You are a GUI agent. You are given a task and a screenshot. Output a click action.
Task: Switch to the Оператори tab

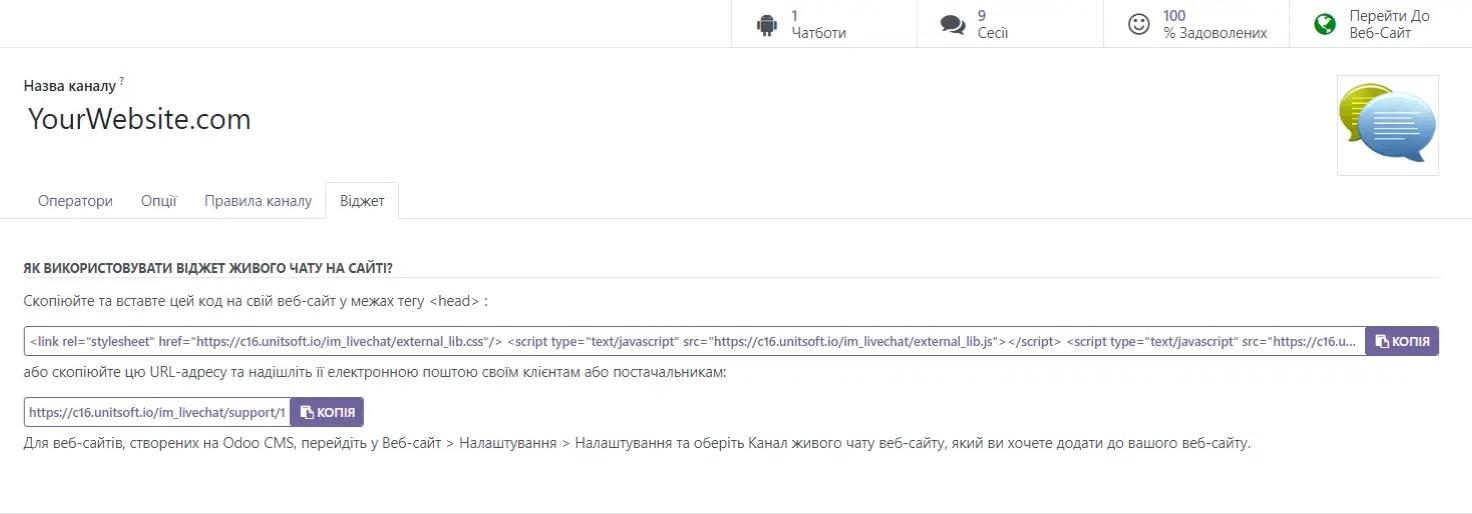pos(75,201)
